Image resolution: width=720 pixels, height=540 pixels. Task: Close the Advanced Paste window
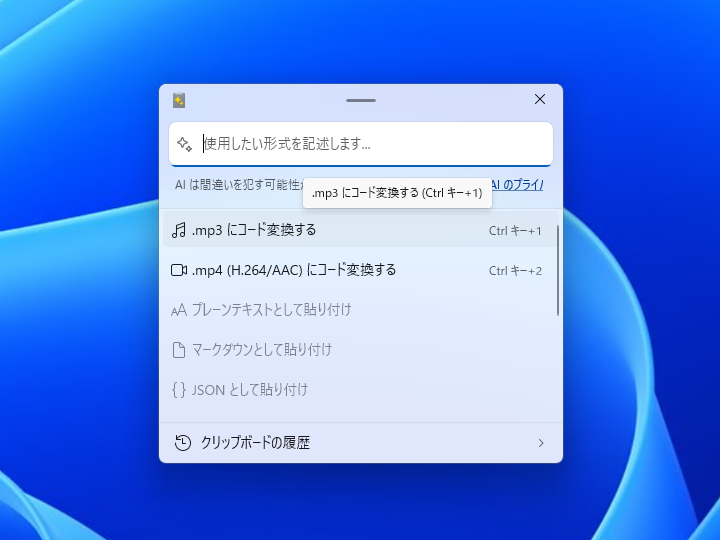click(x=540, y=99)
